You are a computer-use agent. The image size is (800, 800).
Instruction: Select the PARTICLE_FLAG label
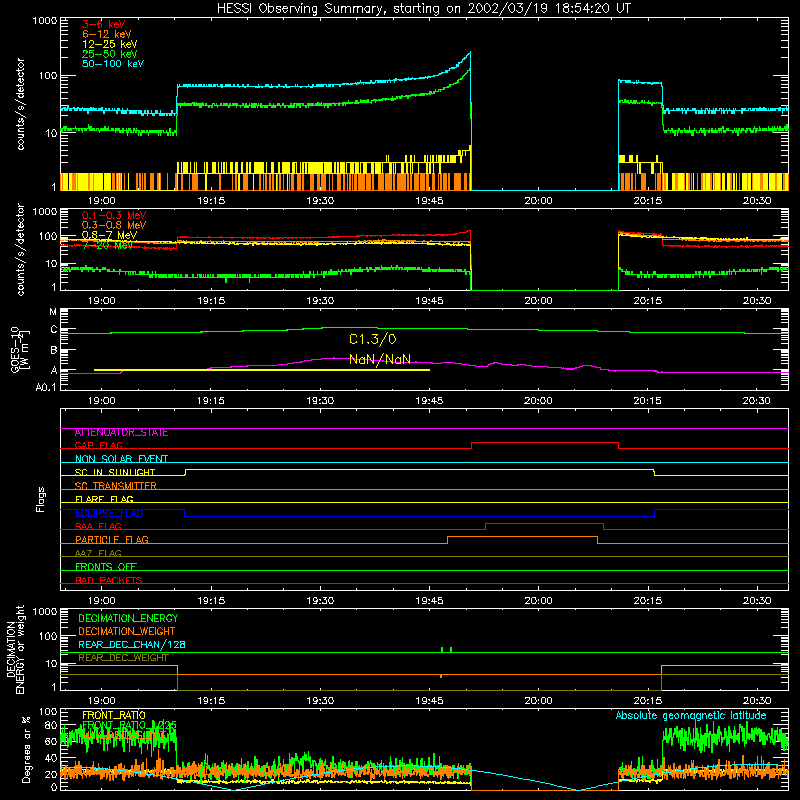[112, 540]
